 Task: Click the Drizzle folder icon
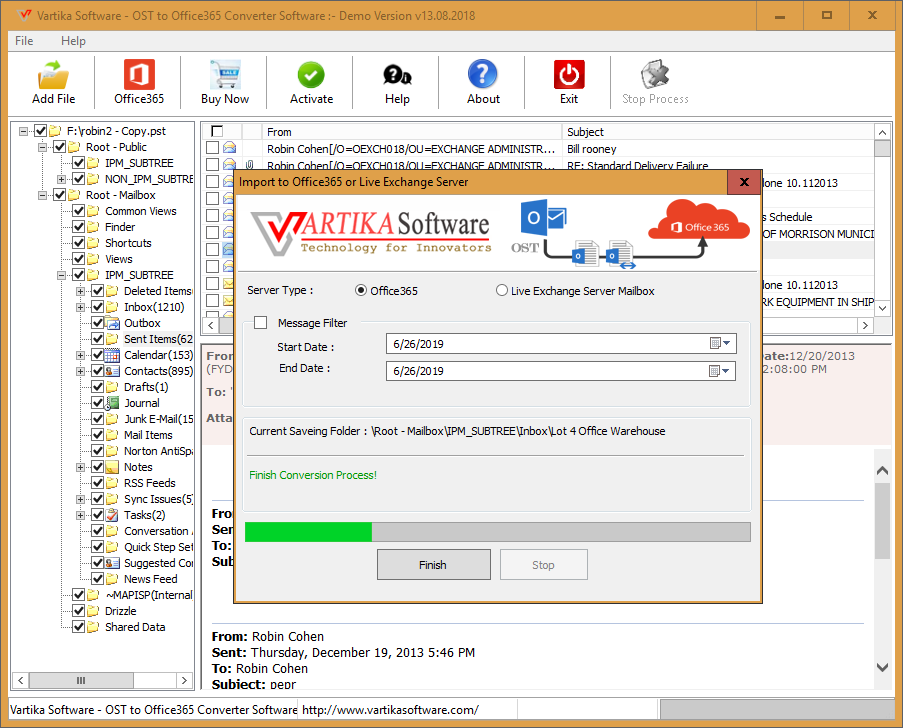[93, 611]
